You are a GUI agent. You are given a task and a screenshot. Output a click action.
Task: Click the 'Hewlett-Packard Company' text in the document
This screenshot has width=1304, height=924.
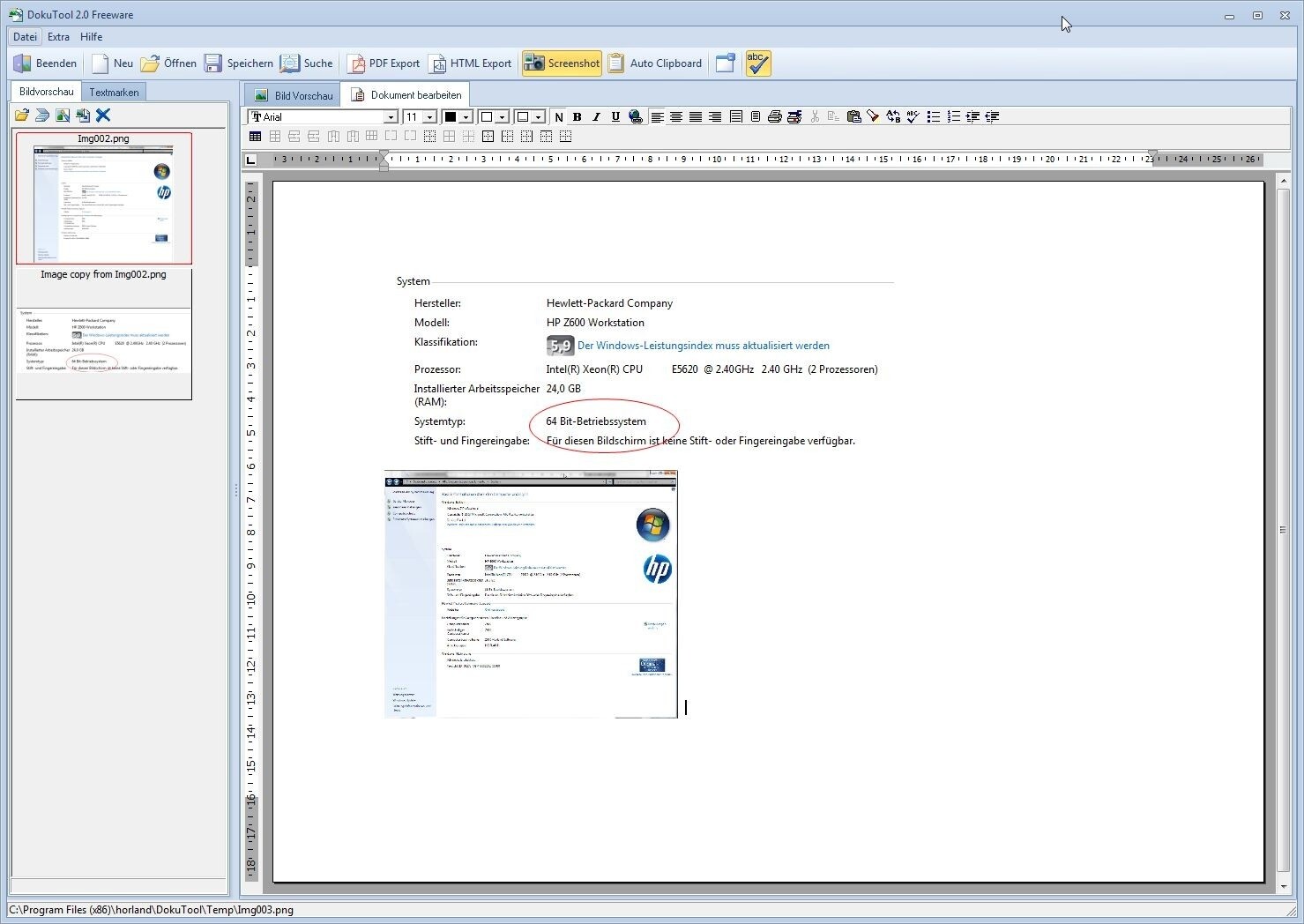(609, 303)
